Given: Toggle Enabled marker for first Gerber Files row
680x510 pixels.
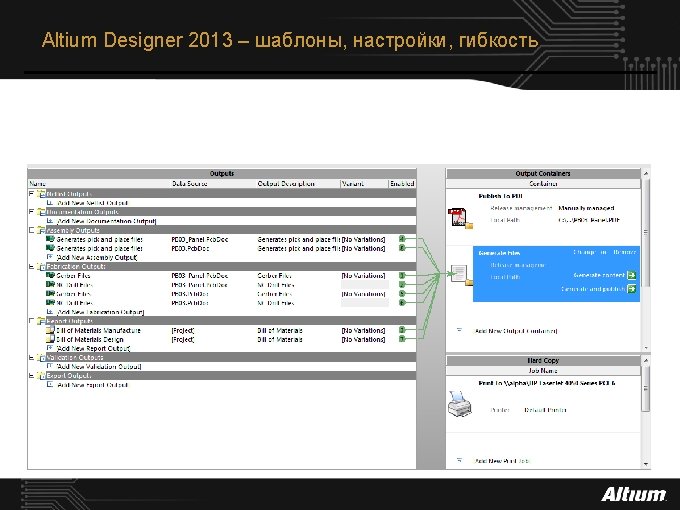Looking at the screenshot, I should (402, 275).
